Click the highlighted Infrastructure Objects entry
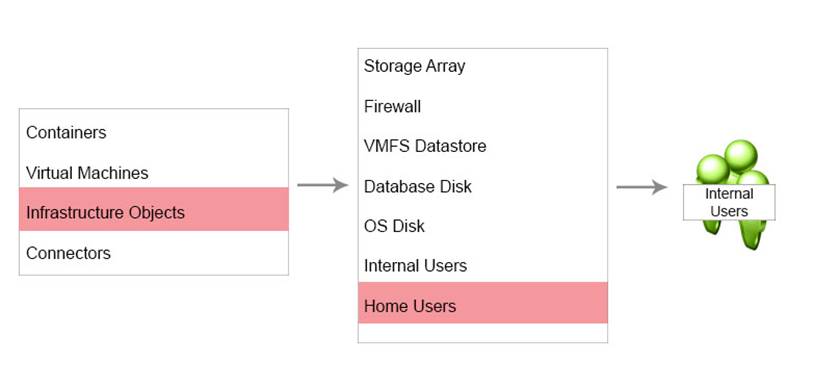 (x=154, y=210)
